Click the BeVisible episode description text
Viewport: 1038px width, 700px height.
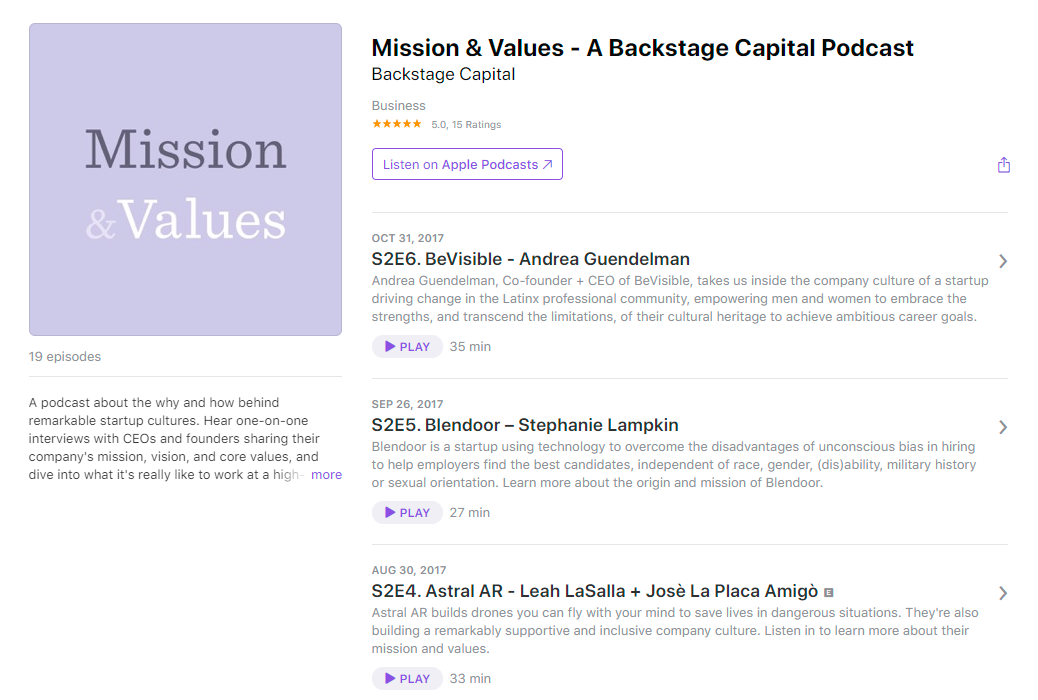point(680,299)
